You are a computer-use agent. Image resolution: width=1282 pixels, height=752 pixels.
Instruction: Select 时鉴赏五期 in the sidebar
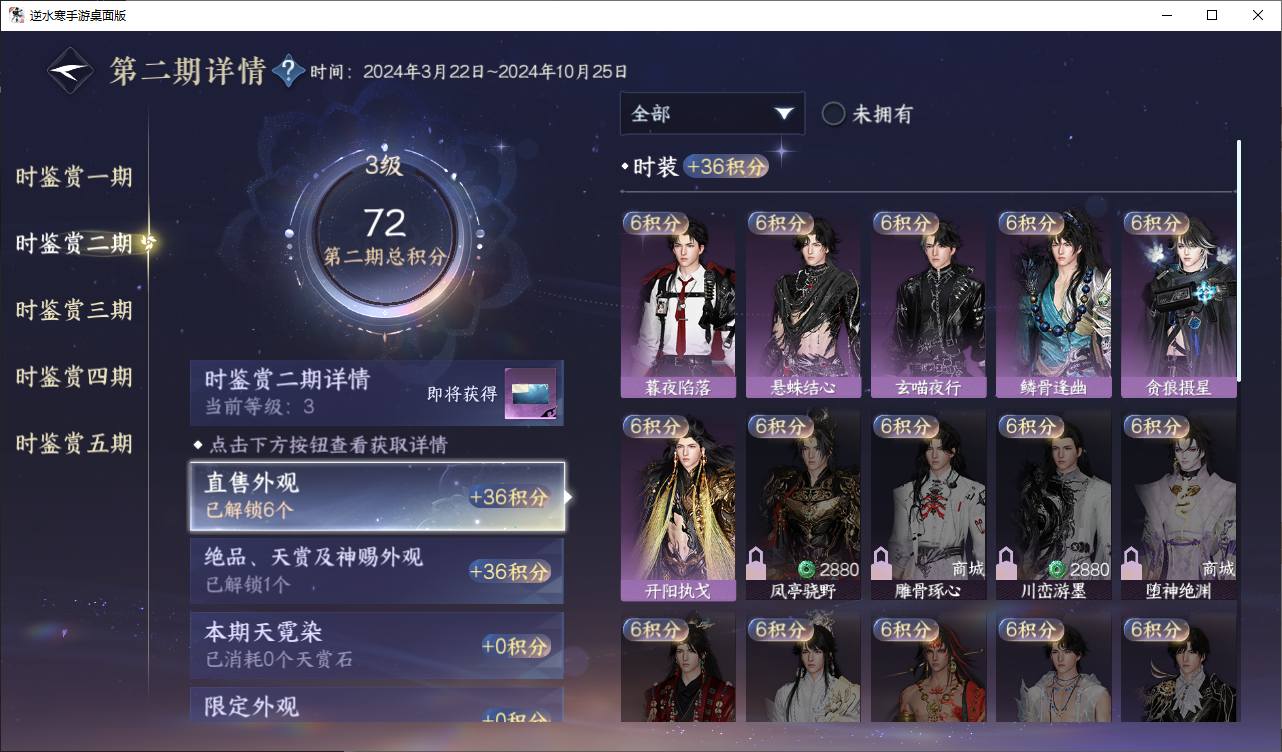point(74,443)
